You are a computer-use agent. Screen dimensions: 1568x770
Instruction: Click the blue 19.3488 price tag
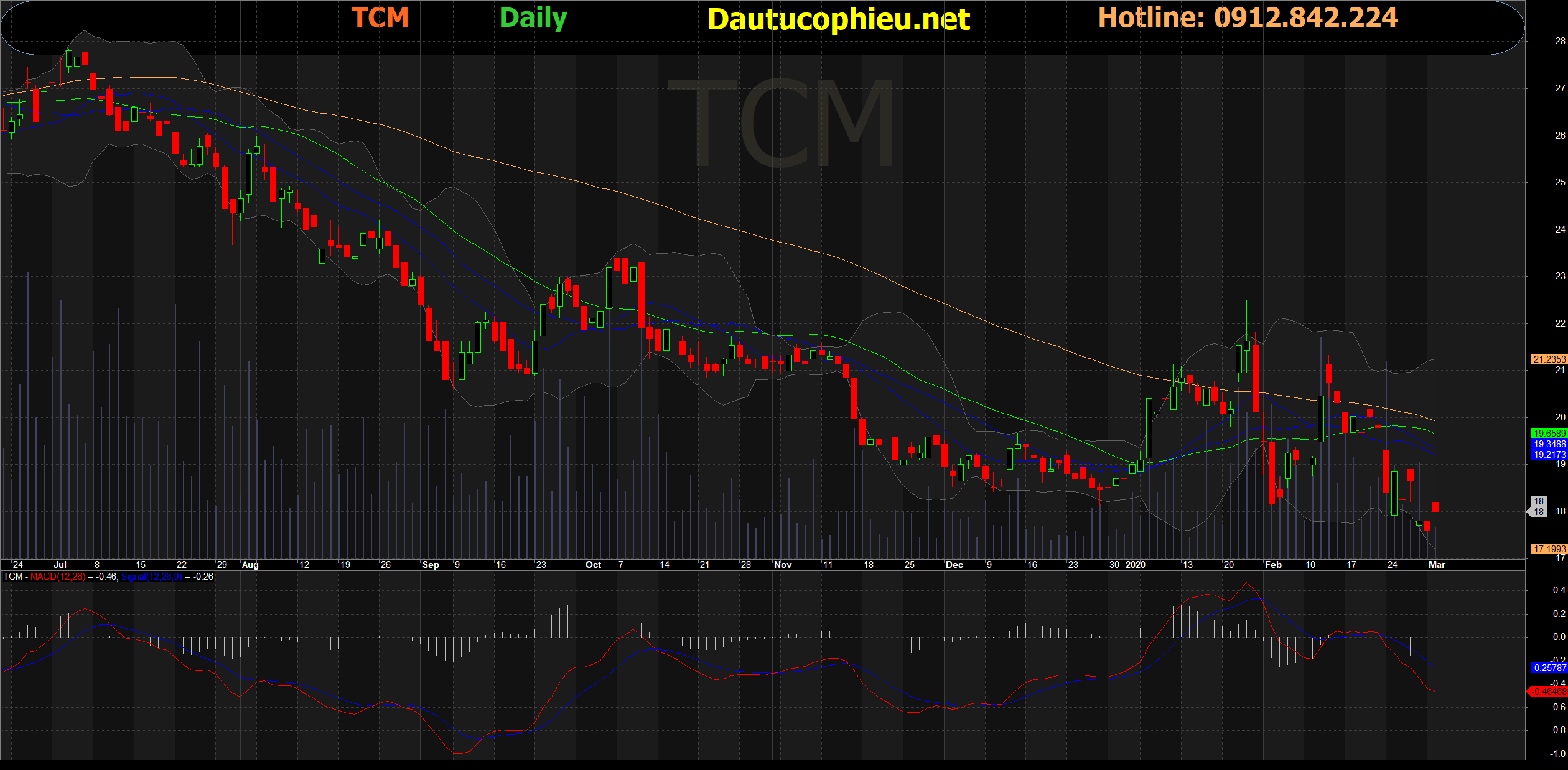coord(1549,444)
